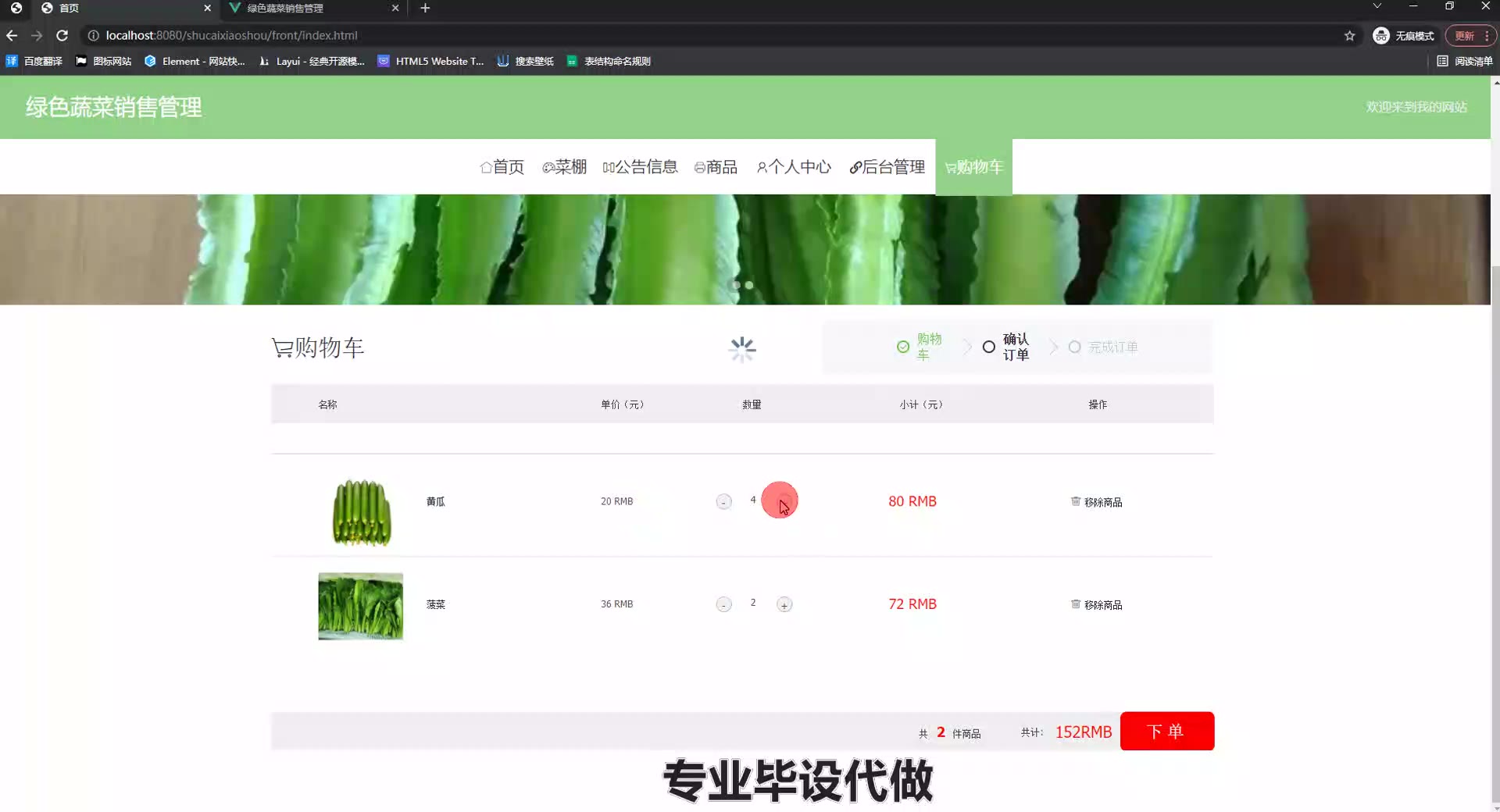Click the 确认订单 step indicator
This screenshot has width=1500, height=812.
(1006, 347)
